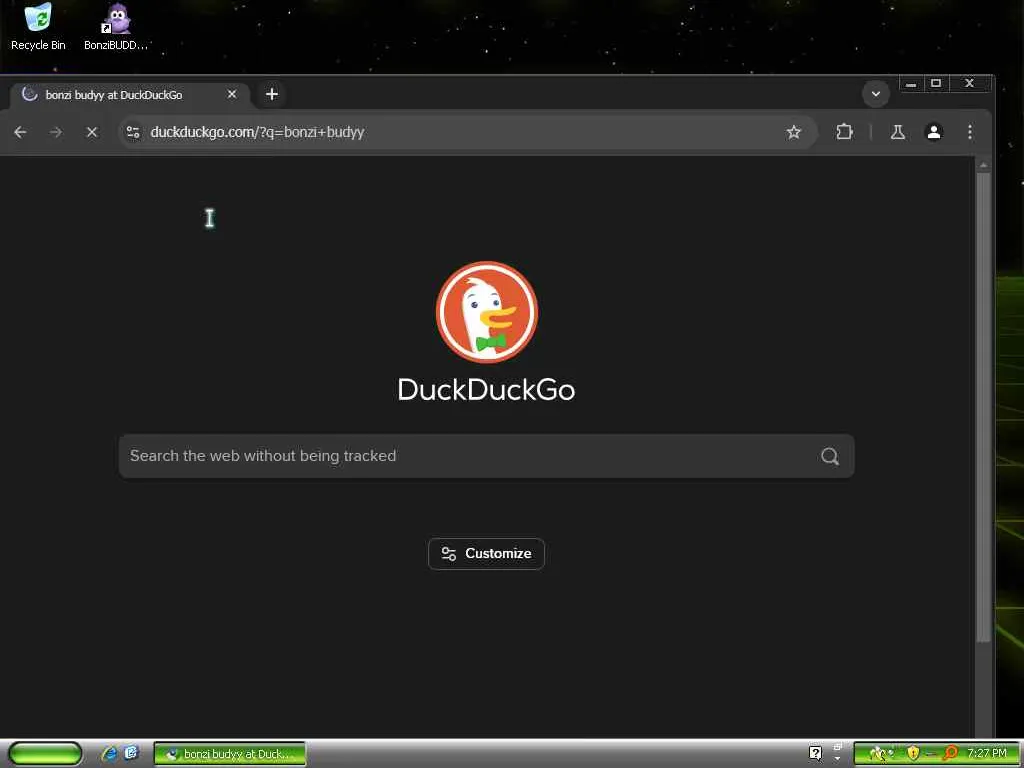Submit search with magnifier icon

[829, 456]
